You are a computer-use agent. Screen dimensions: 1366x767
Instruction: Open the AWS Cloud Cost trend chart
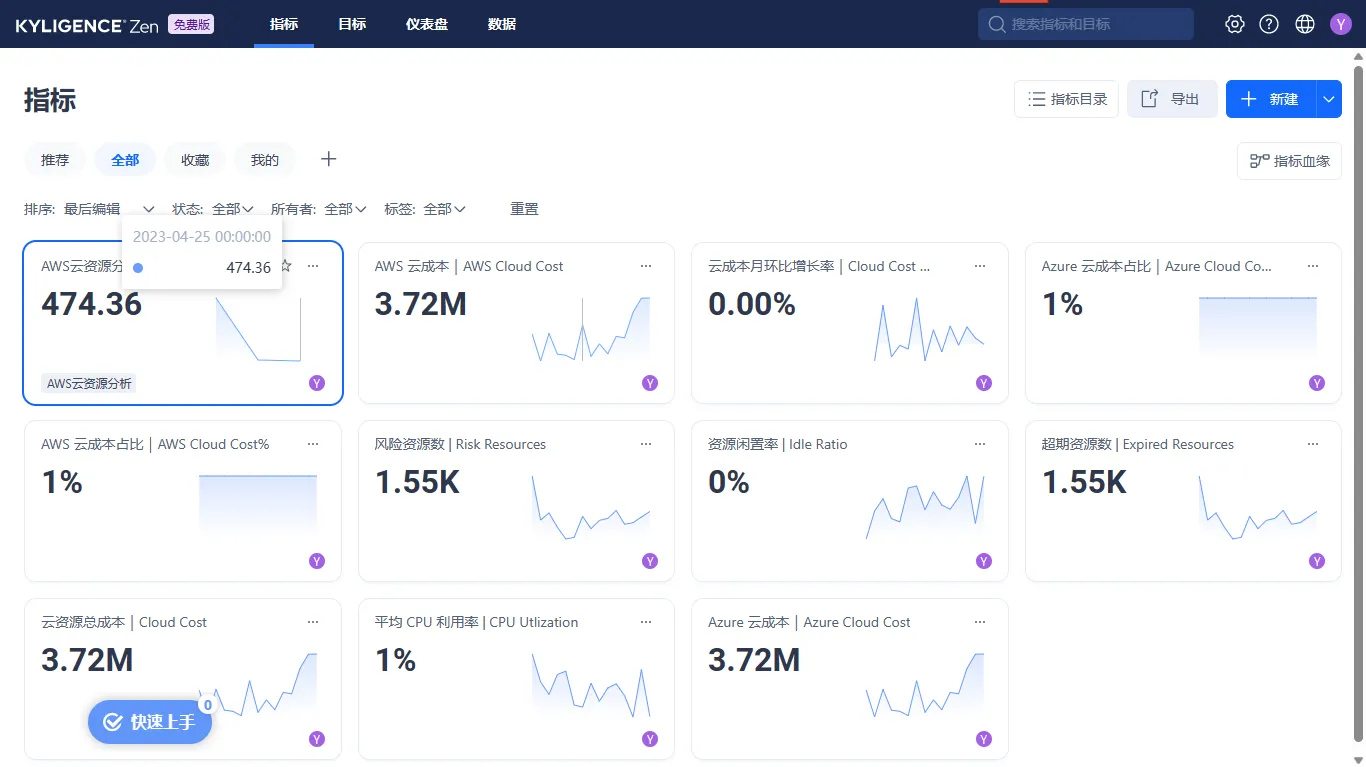(590, 330)
